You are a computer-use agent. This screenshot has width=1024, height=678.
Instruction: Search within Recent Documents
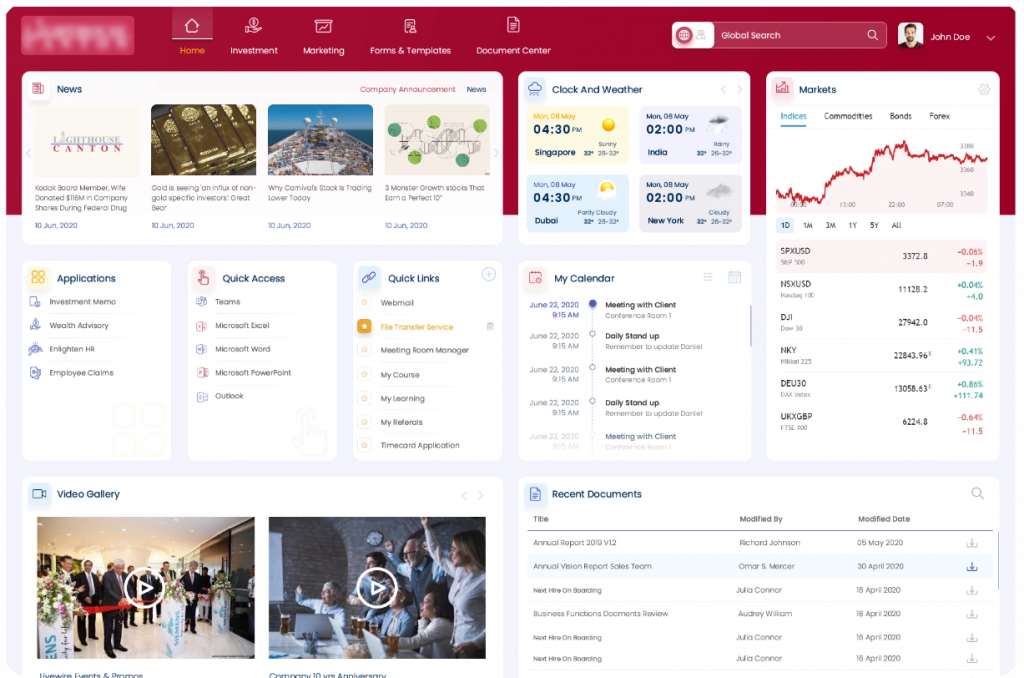click(977, 493)
